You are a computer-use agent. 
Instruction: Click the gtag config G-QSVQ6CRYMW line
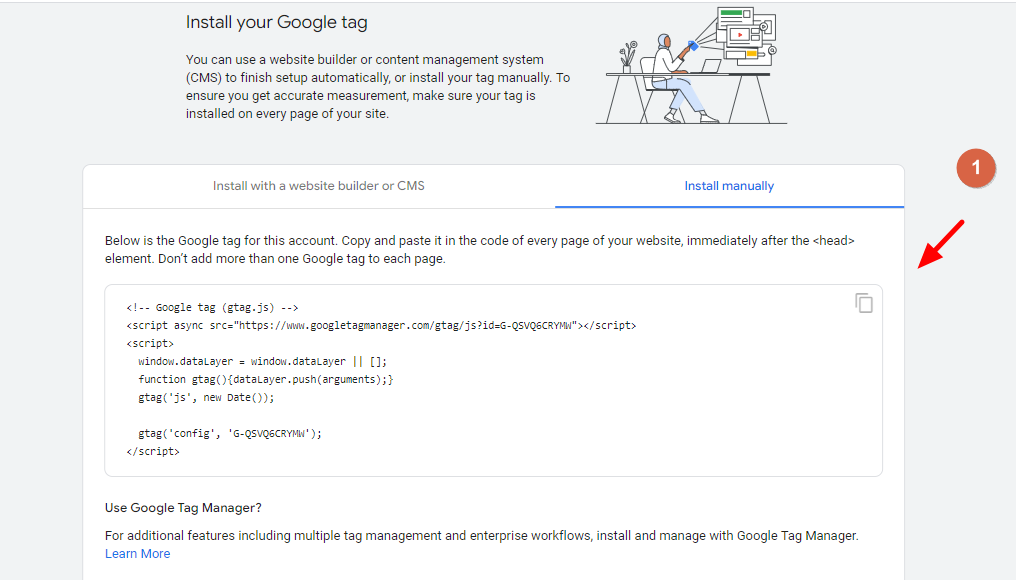point(230,434)
